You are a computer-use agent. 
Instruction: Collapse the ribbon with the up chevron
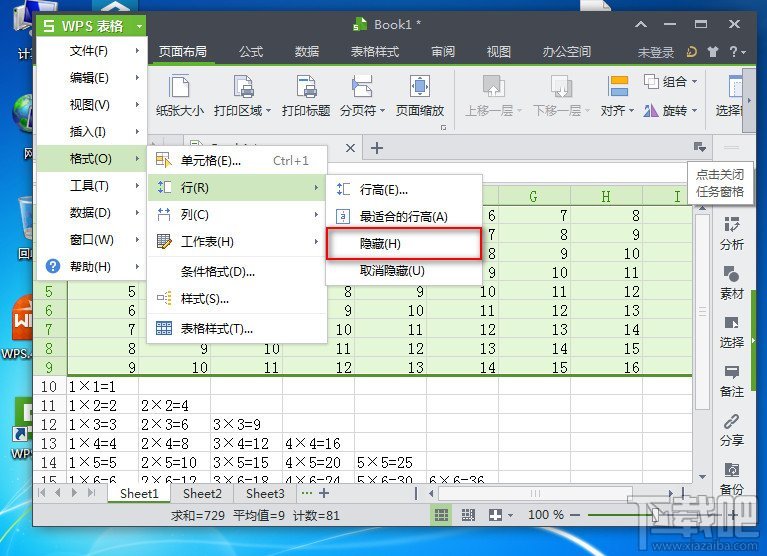pos(641,24)
